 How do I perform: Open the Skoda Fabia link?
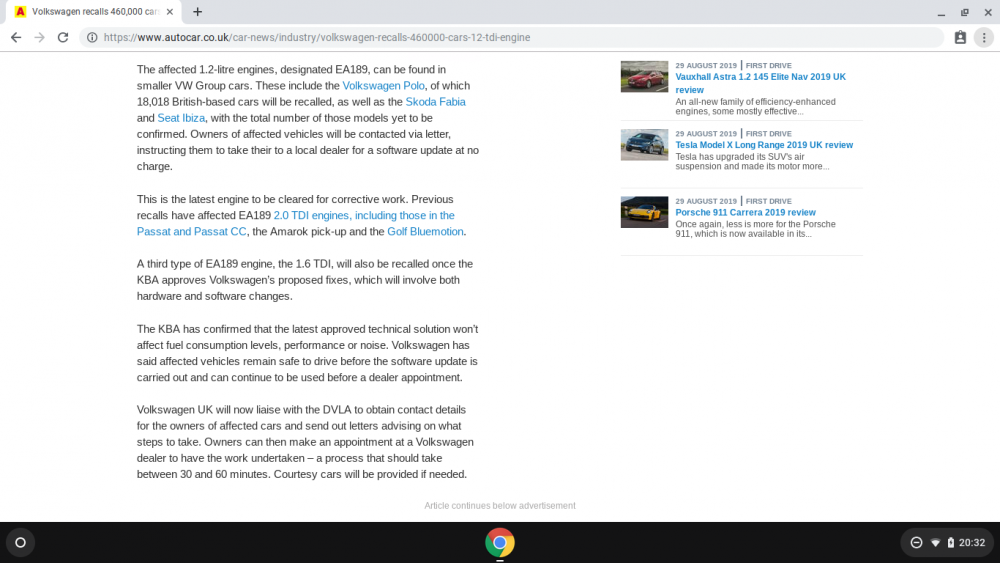(436, 102)
